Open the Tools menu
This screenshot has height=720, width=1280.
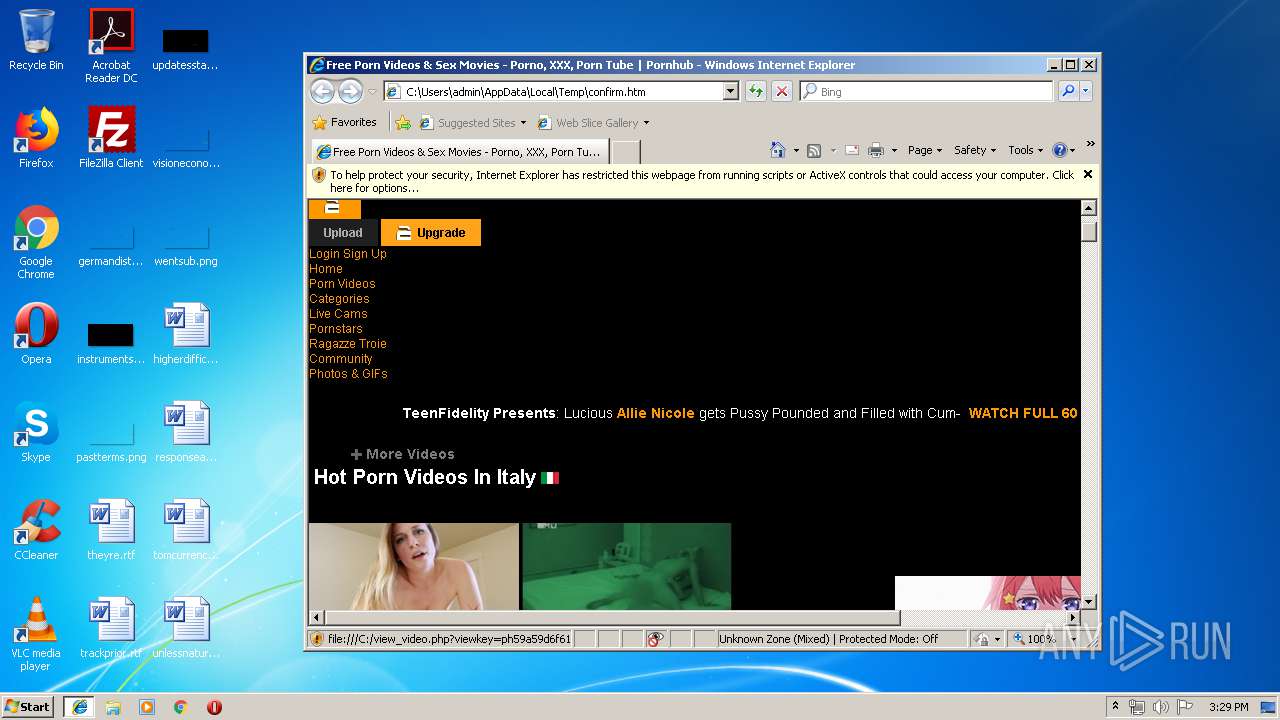tap(1026, 150)
